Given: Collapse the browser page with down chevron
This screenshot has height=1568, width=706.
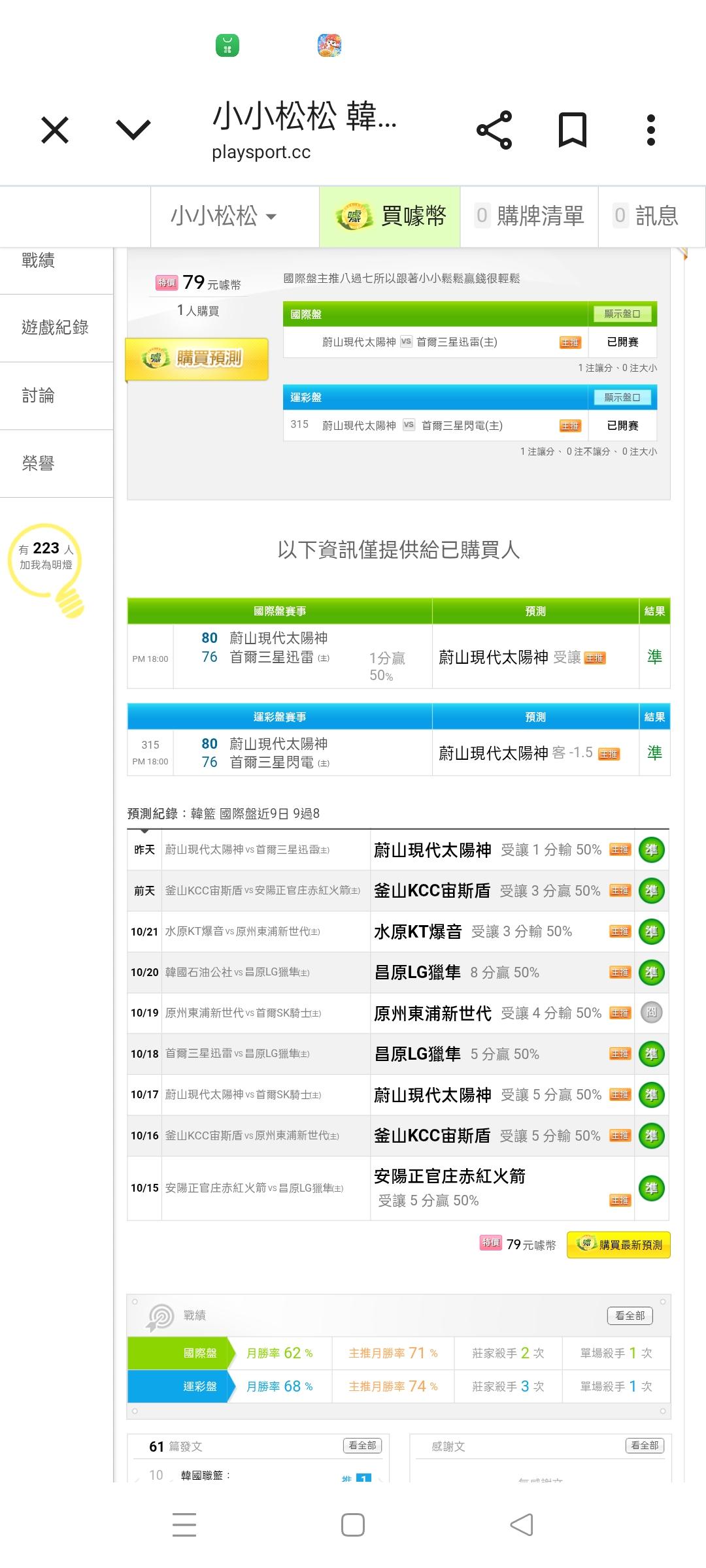Looking at the screenshot, I should pos(133,130).
